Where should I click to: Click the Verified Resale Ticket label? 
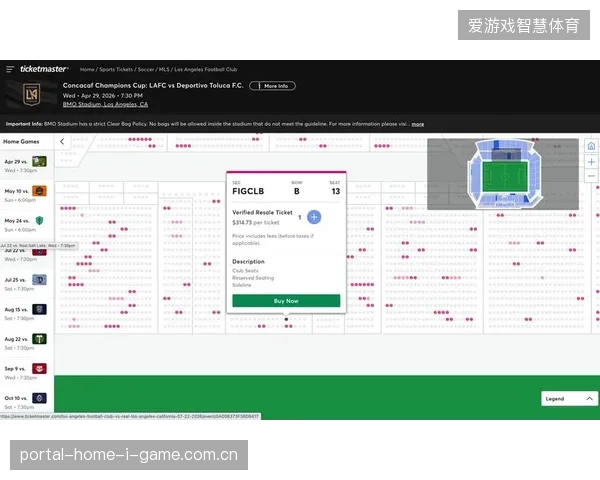coord(262,212)
